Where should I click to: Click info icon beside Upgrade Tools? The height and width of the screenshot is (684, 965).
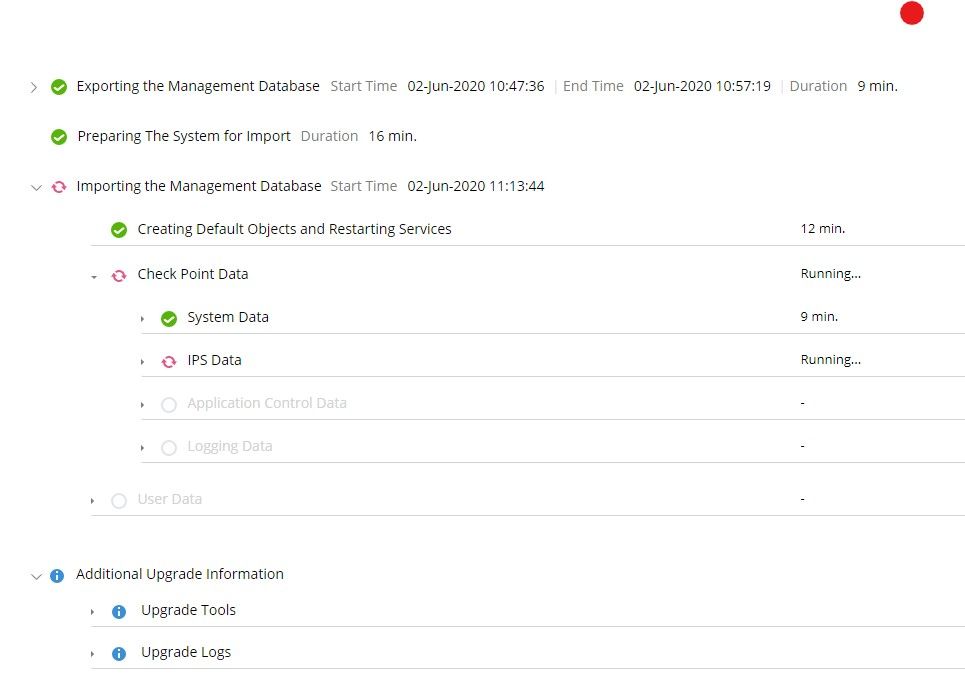click(x=119, y=611)
